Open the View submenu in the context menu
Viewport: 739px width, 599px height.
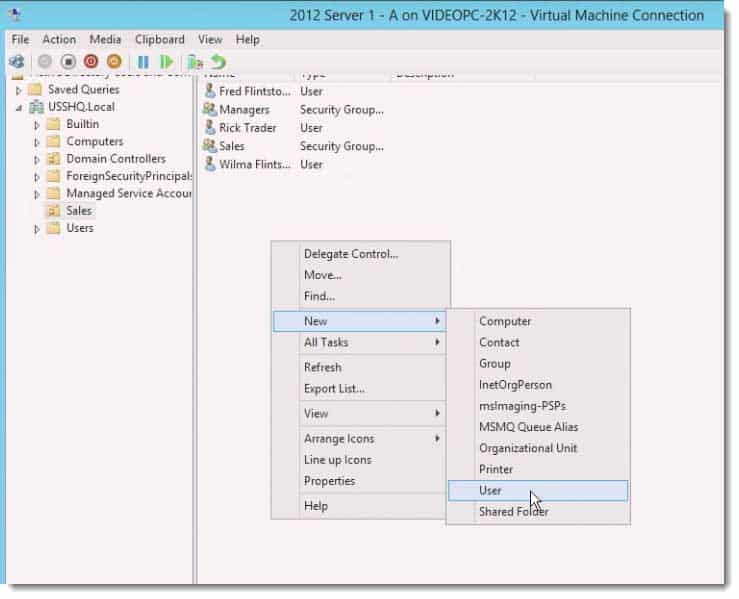pos(359,413)
